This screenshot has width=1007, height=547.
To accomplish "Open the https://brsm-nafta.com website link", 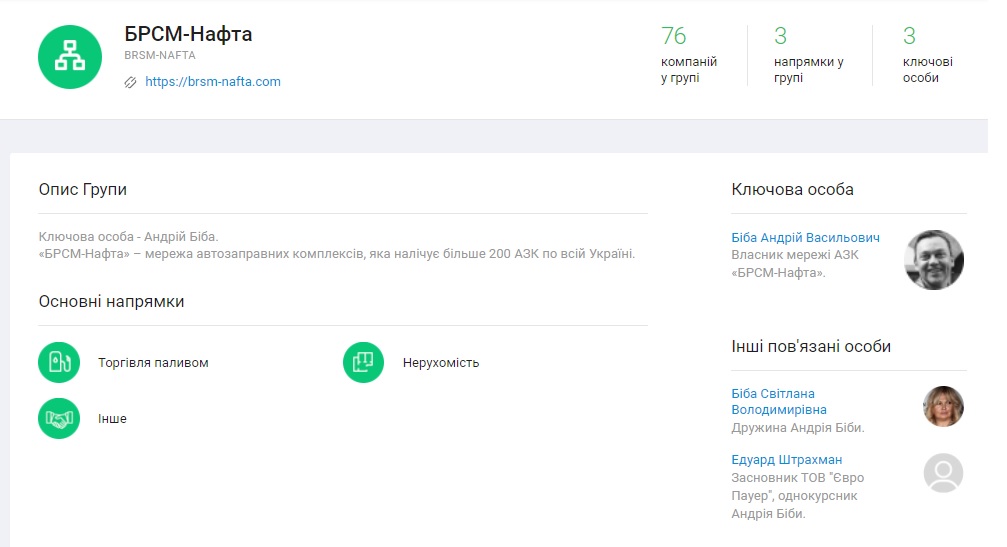I will [213, 82].
